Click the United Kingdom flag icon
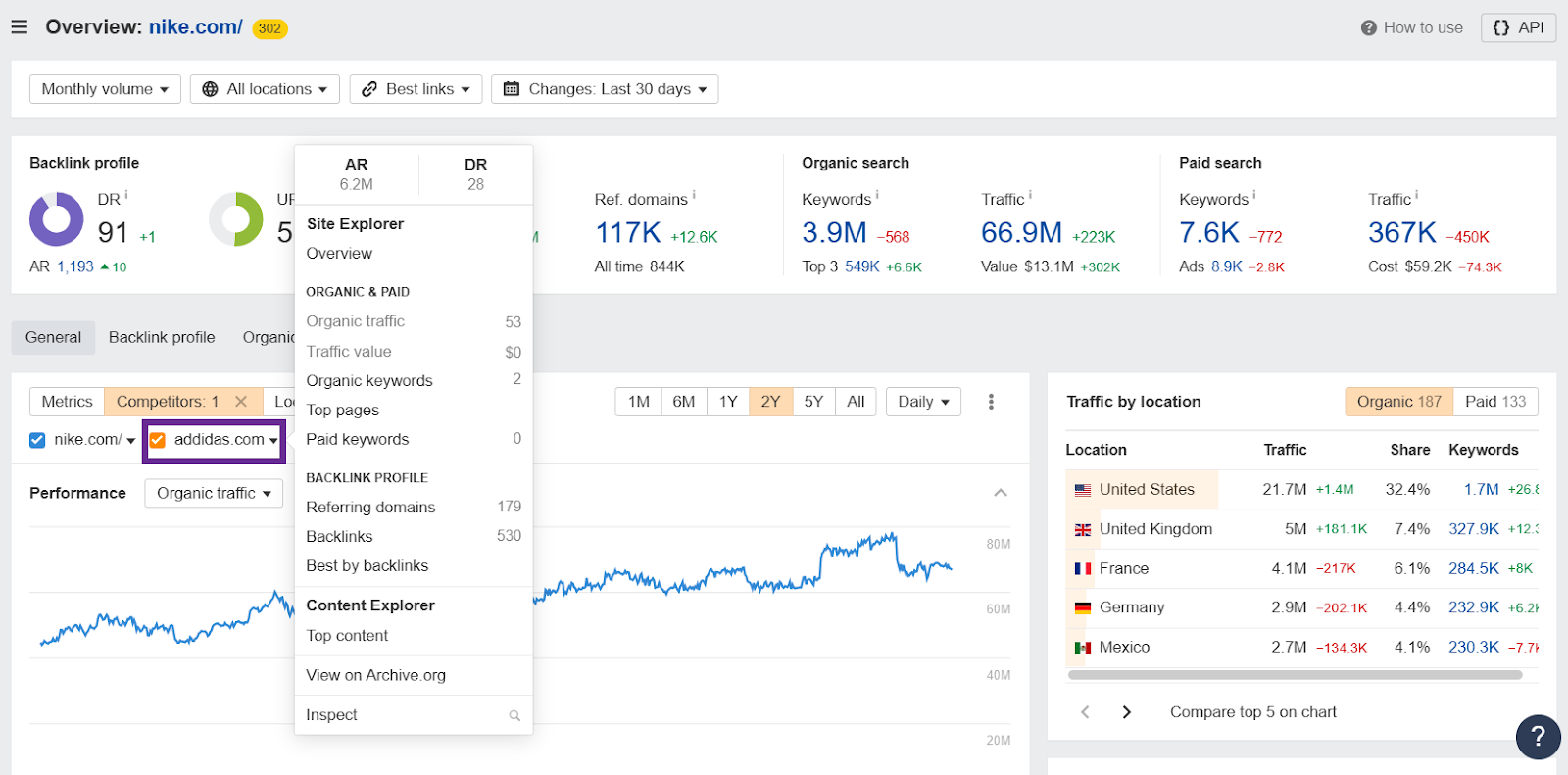Screen dimensions: 1568x775 coord(1083,530)
